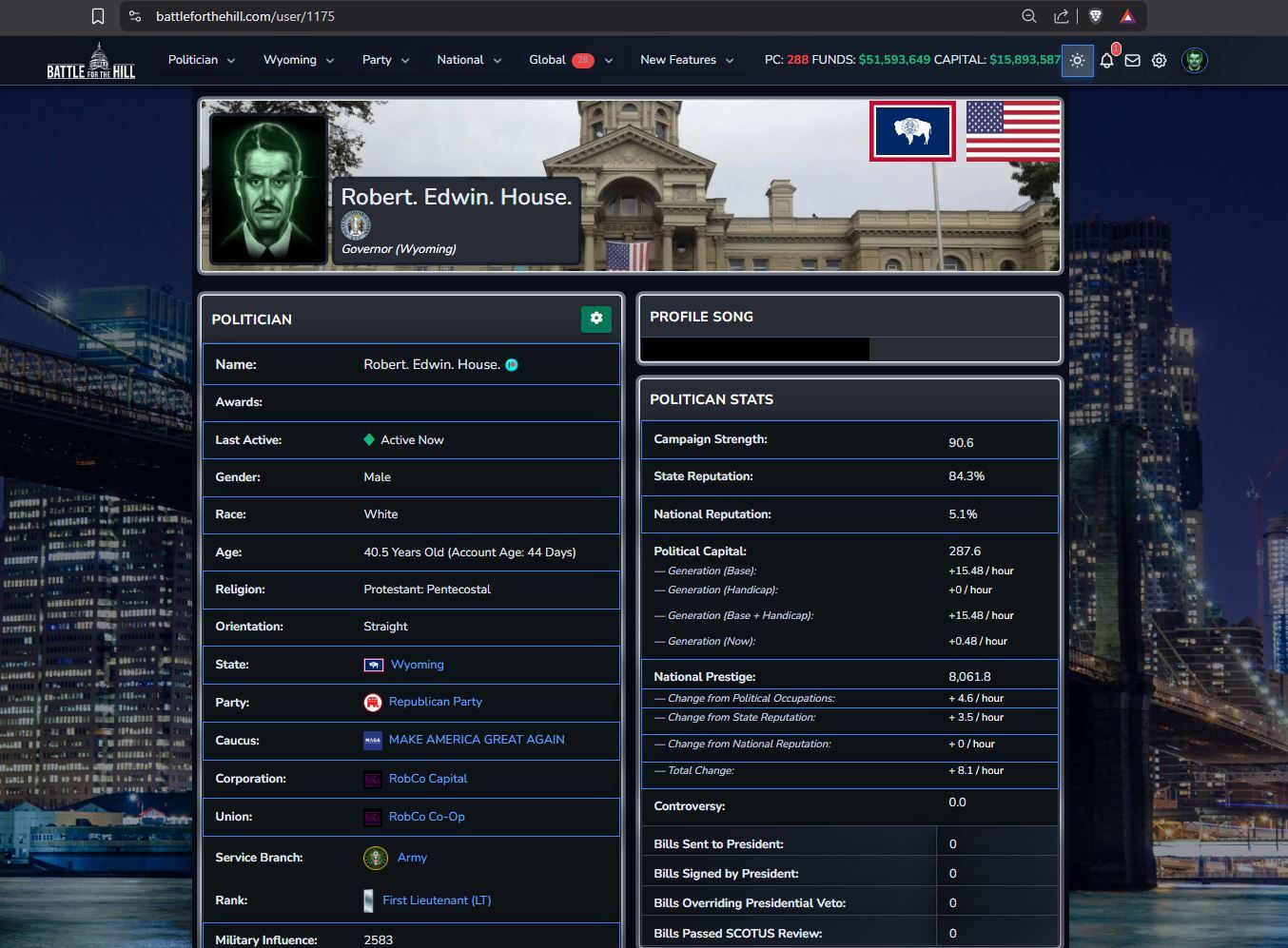Open the National menu
The width and height of the screenshot is (1288, 948).
[x=468, y=60]
